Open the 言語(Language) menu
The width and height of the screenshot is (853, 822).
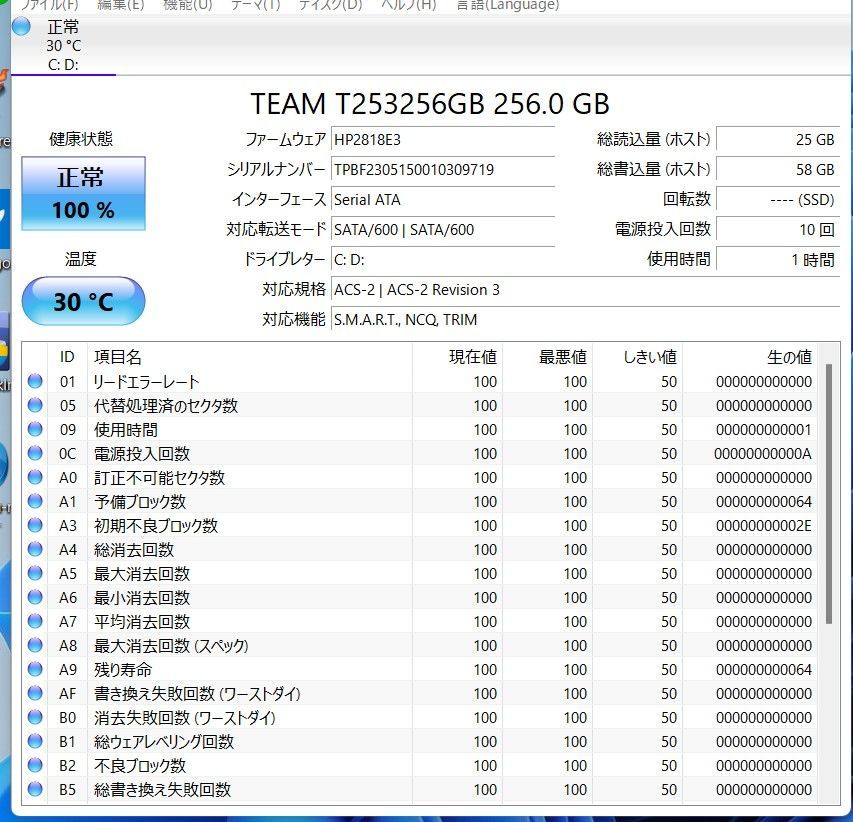[x=508, y=5]
